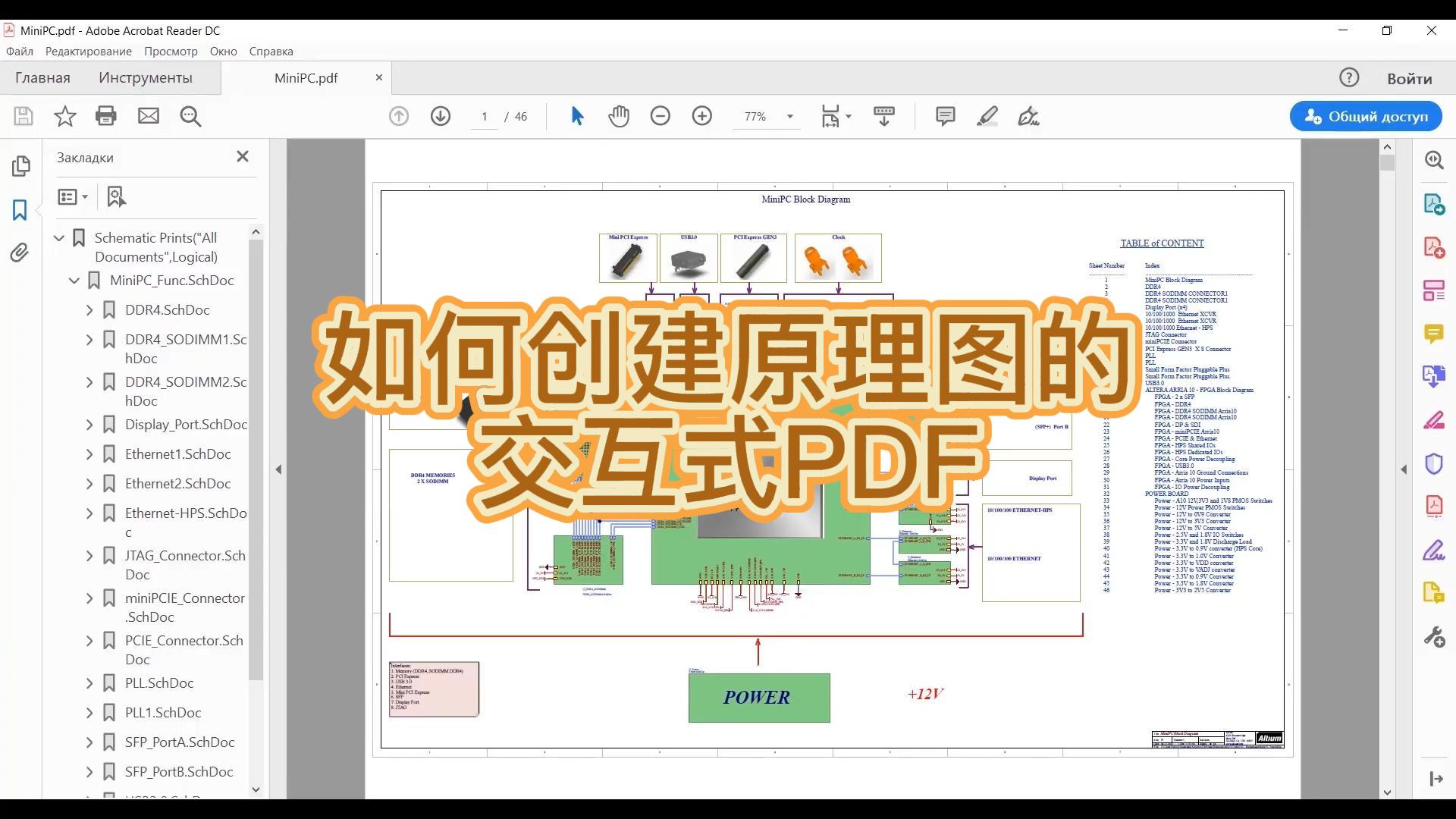Collapse the MiniPC_Func.SchDoc bookmark

tap(74, 281)
